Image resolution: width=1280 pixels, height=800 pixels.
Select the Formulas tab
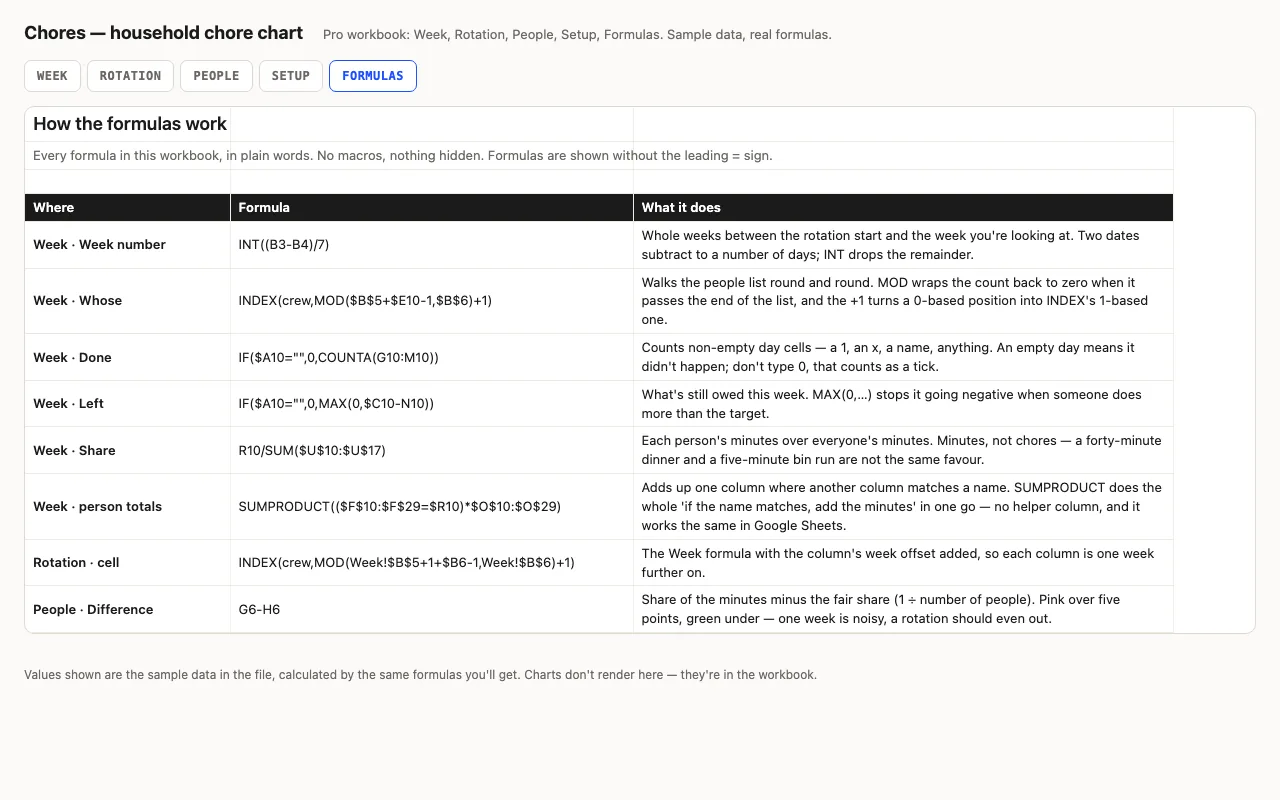pos(373,76)
